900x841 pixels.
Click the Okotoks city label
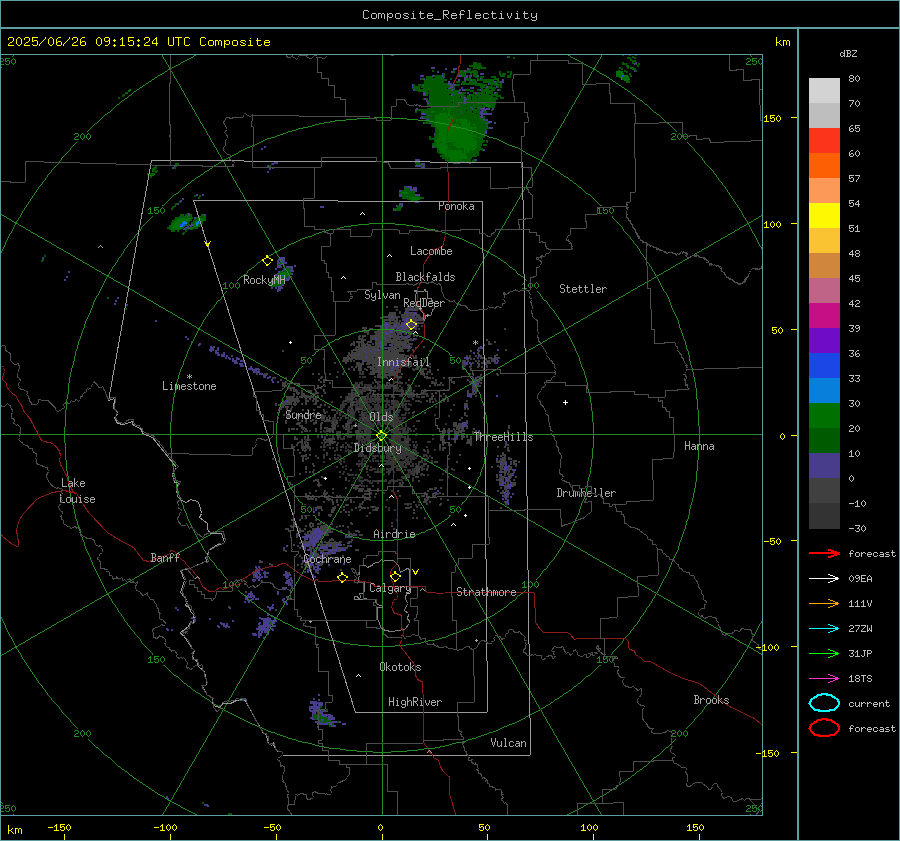click(x=400, y=667)
